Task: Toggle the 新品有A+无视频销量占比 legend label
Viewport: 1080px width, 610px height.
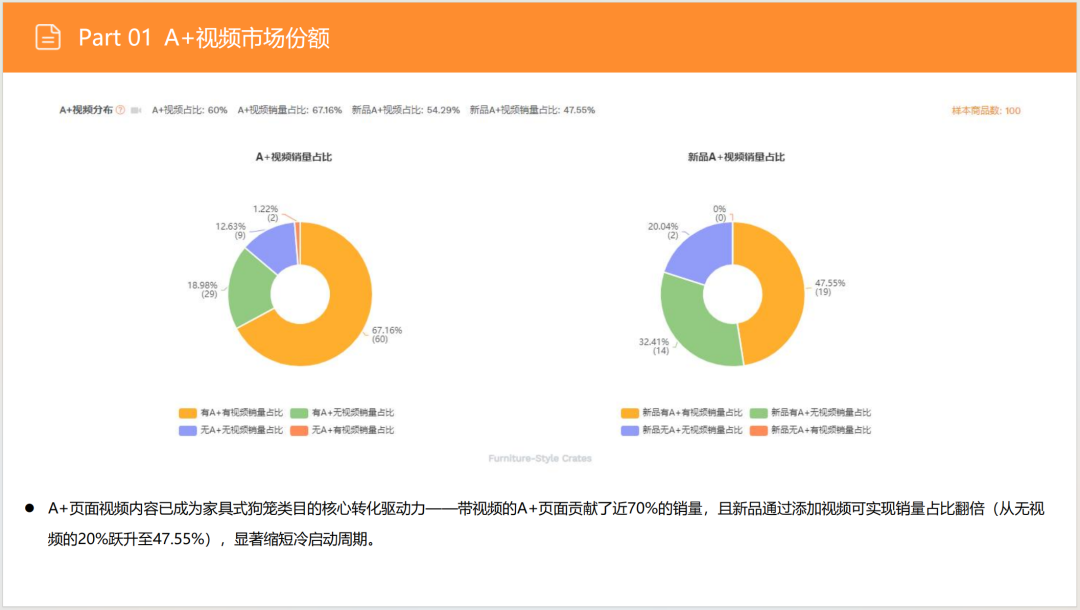Action: (821, 413)
